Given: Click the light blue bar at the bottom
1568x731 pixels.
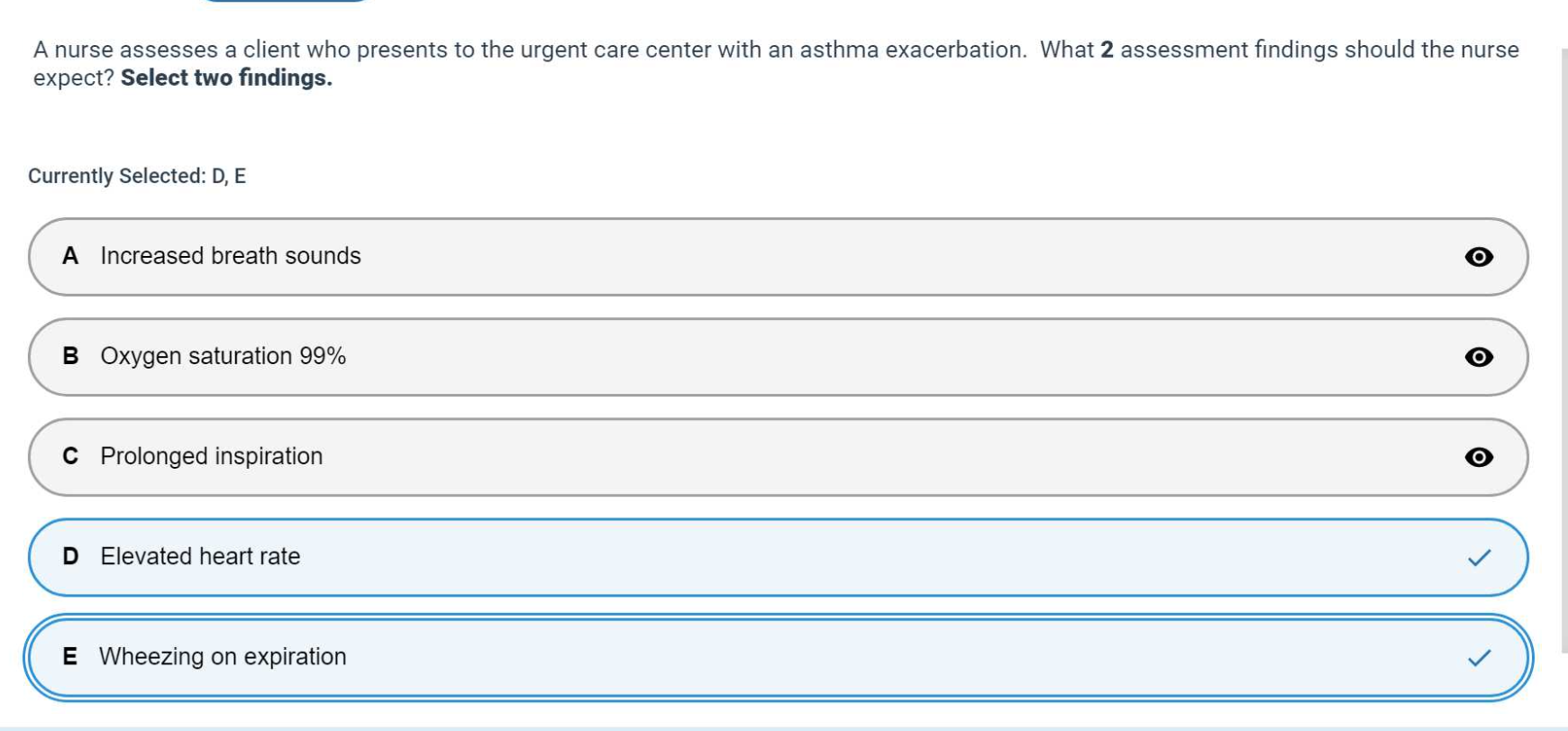Looking at the screenshot, I should click(x=782, y=726).
